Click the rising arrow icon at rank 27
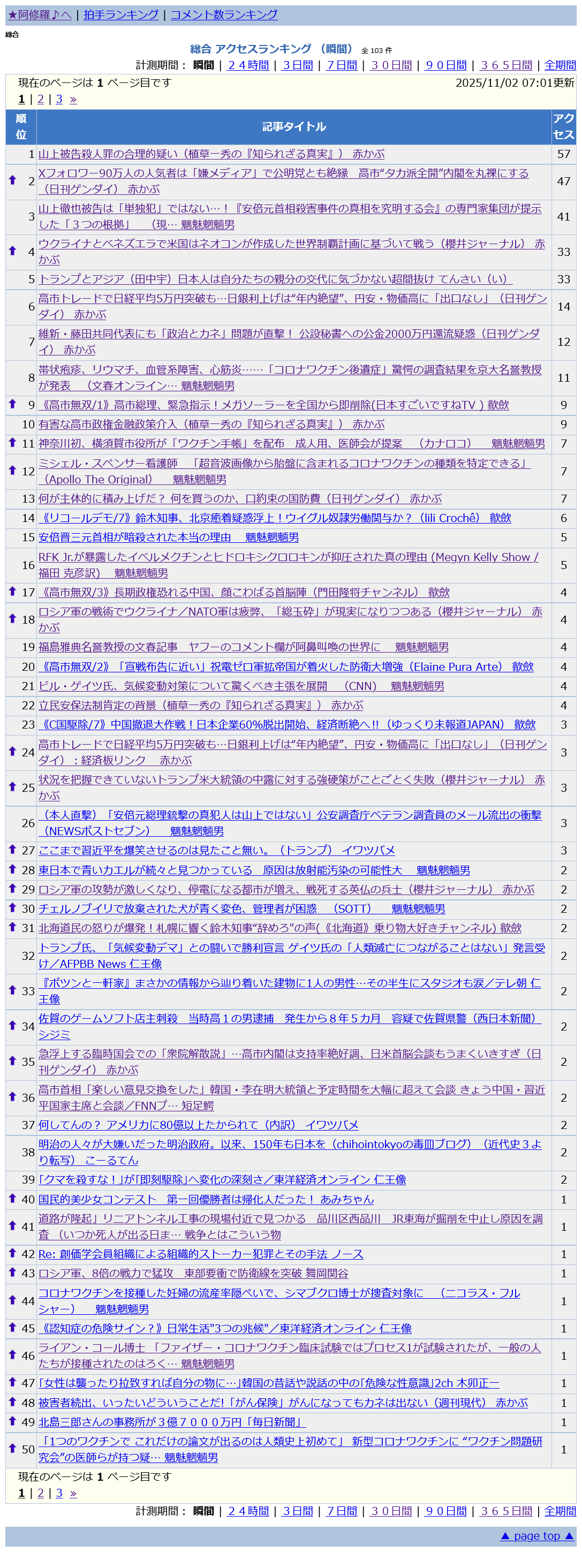This screenshot has height=1568, width=582. pyautogui.click(x=12, y=849)
